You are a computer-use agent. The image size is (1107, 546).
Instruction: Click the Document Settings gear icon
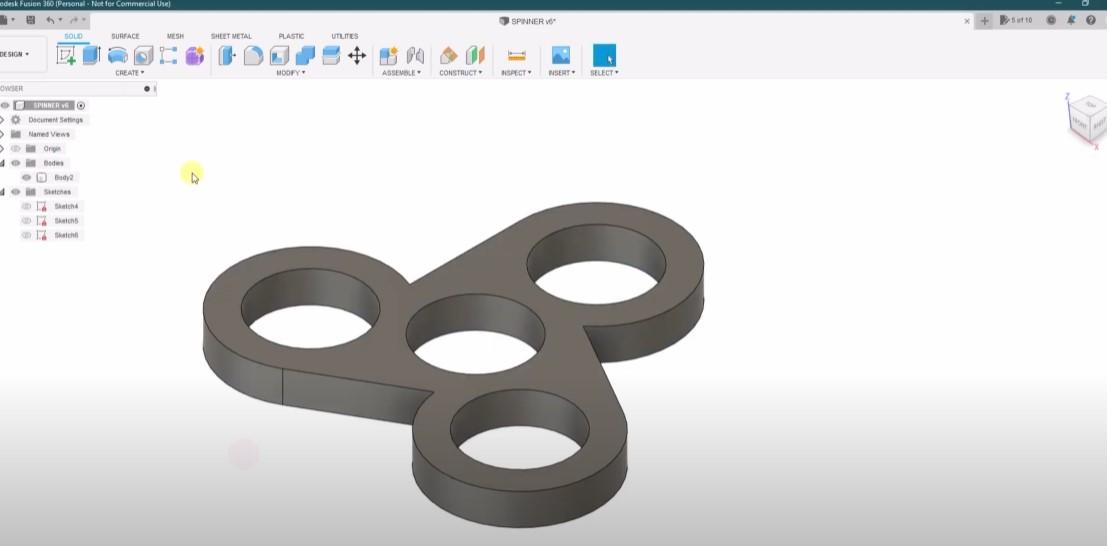coord(16,120)
